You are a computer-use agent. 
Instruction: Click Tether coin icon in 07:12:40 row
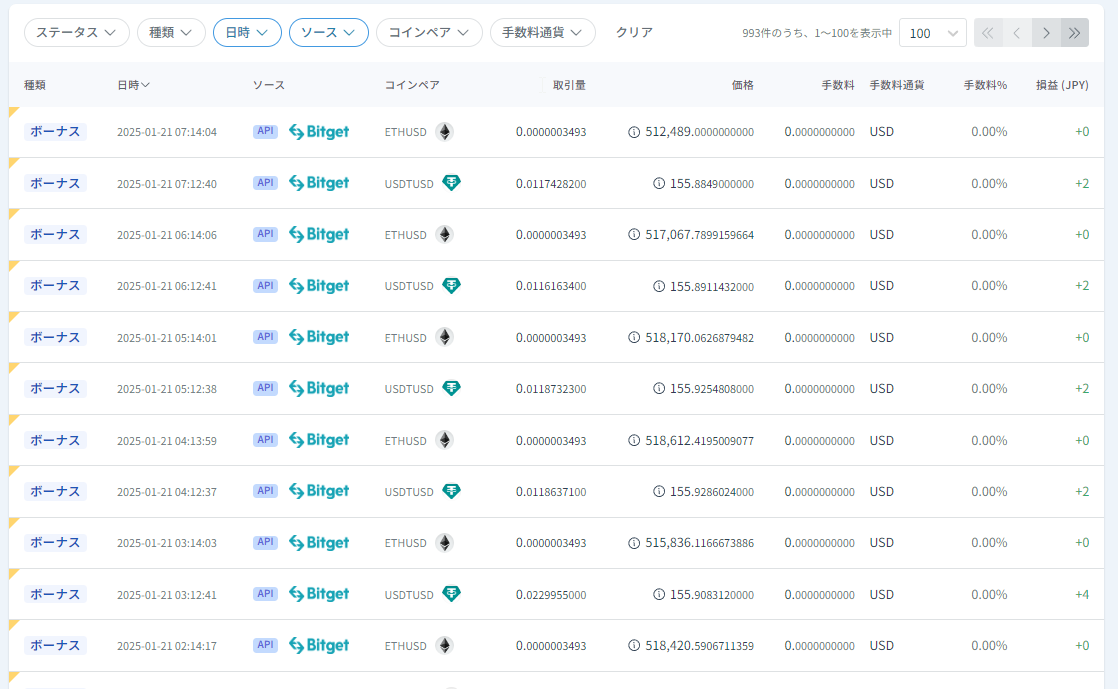click(451, 183)
